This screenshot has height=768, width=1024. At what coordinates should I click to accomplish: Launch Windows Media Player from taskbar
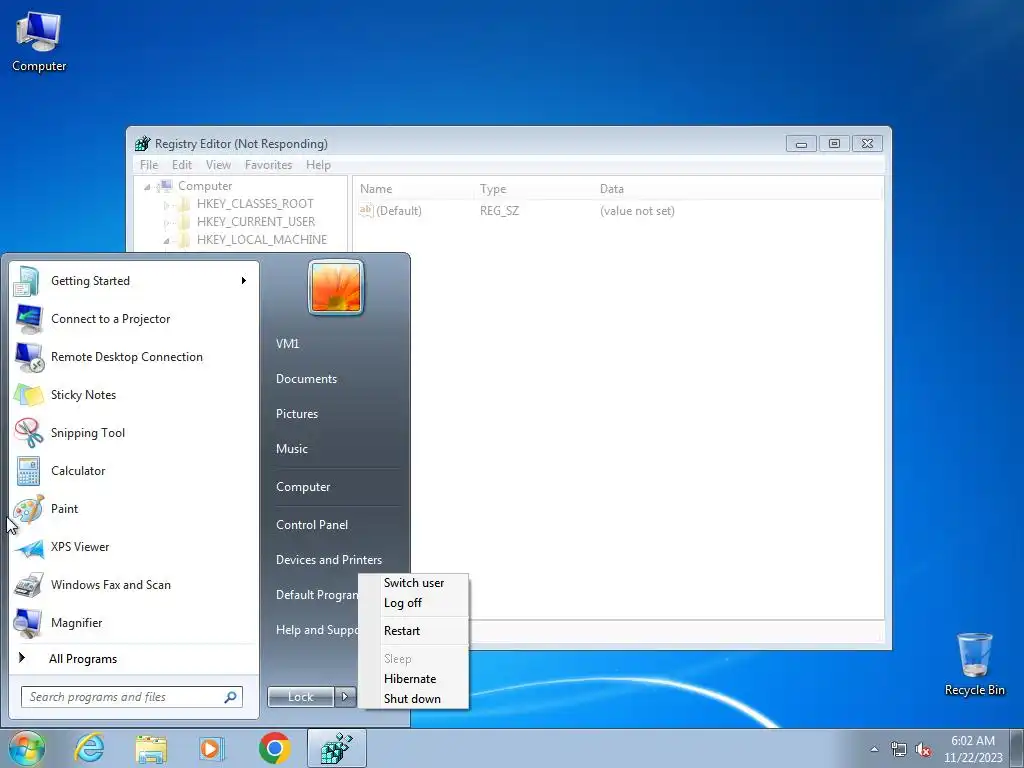212,748
